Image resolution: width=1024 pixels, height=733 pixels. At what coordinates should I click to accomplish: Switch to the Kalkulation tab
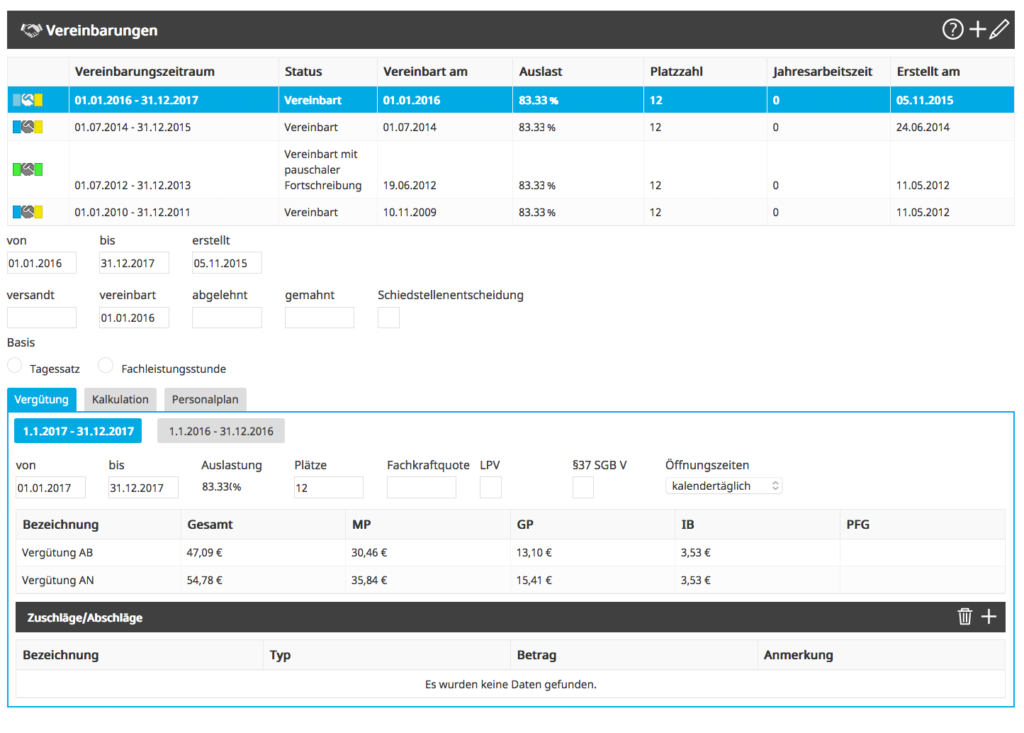pyautogui.click(x=120, y=399)
